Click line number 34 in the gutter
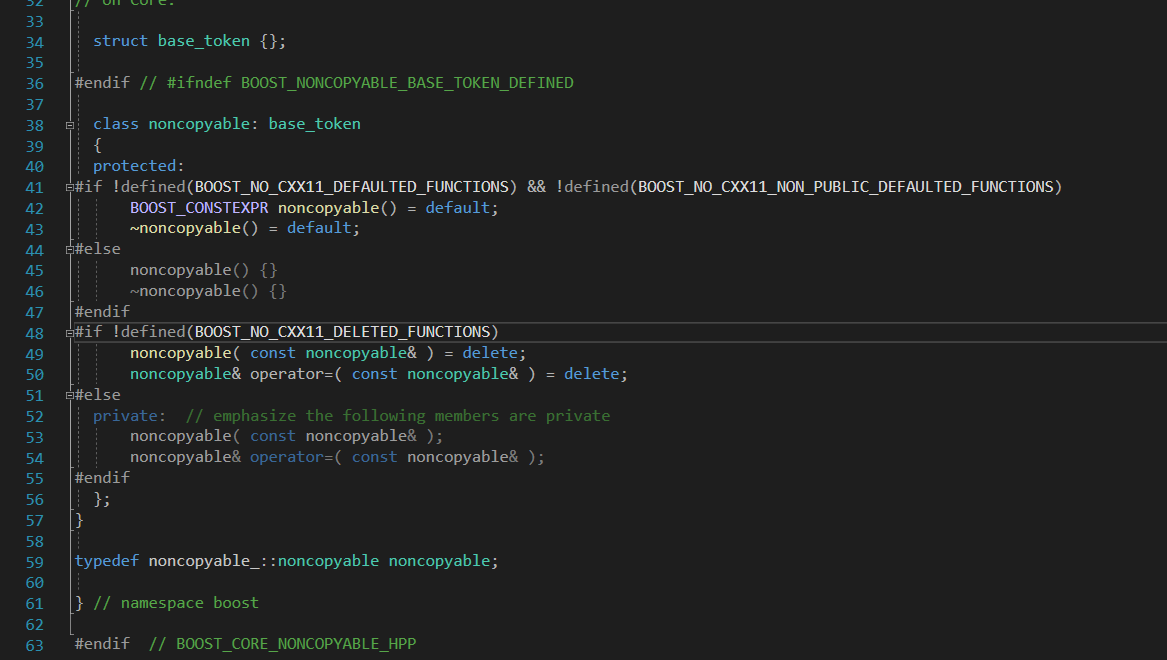1167x660 pixels. pos(35,42)
